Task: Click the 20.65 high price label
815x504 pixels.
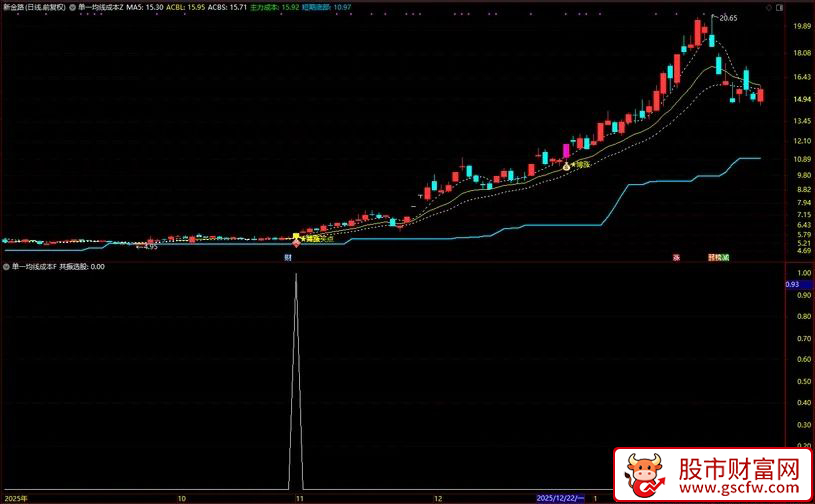Action: (728, 18)
